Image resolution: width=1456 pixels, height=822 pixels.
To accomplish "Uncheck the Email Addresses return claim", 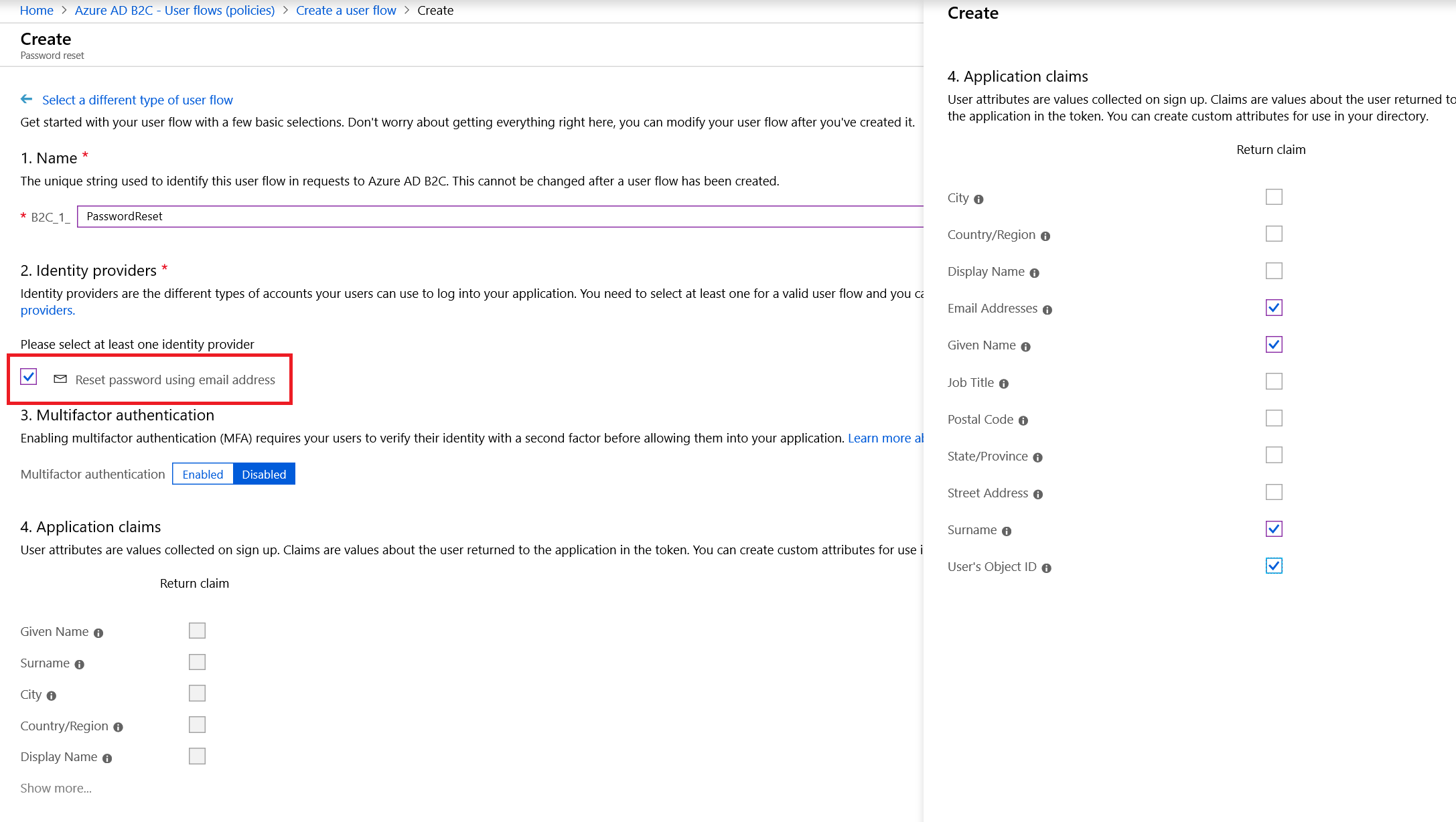I will pos(1274,307).
